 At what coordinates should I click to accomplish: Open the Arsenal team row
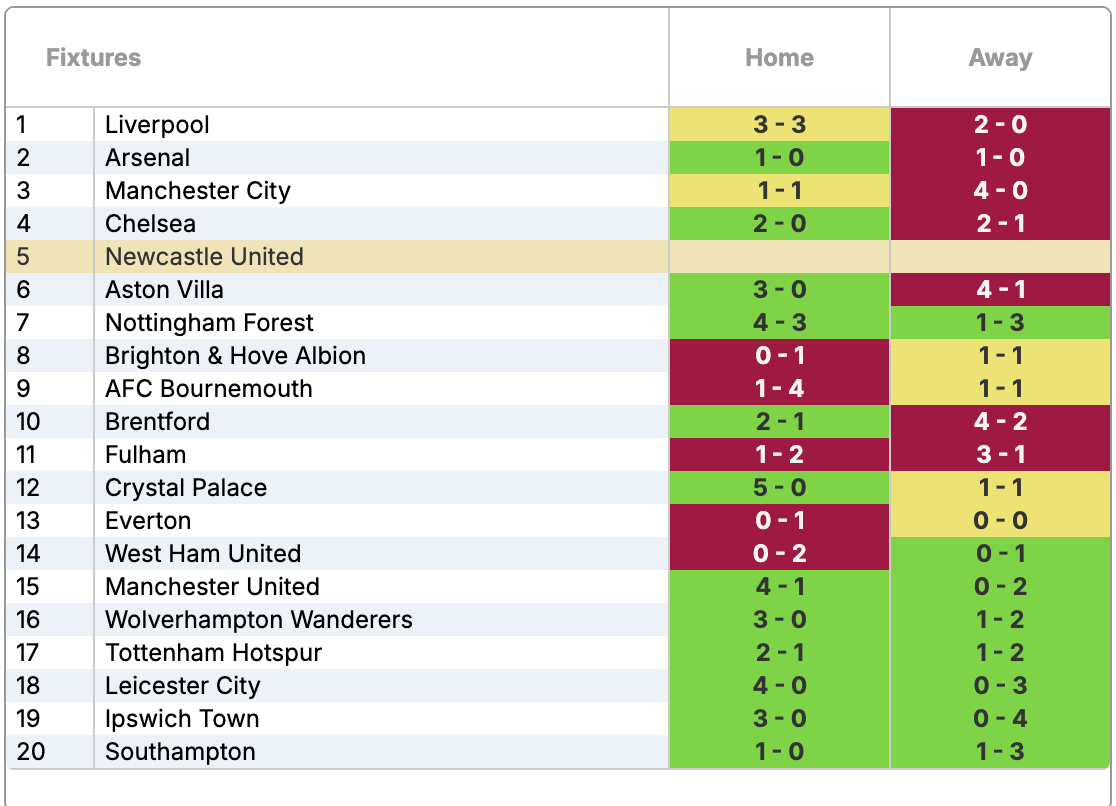tap(147, 158)
